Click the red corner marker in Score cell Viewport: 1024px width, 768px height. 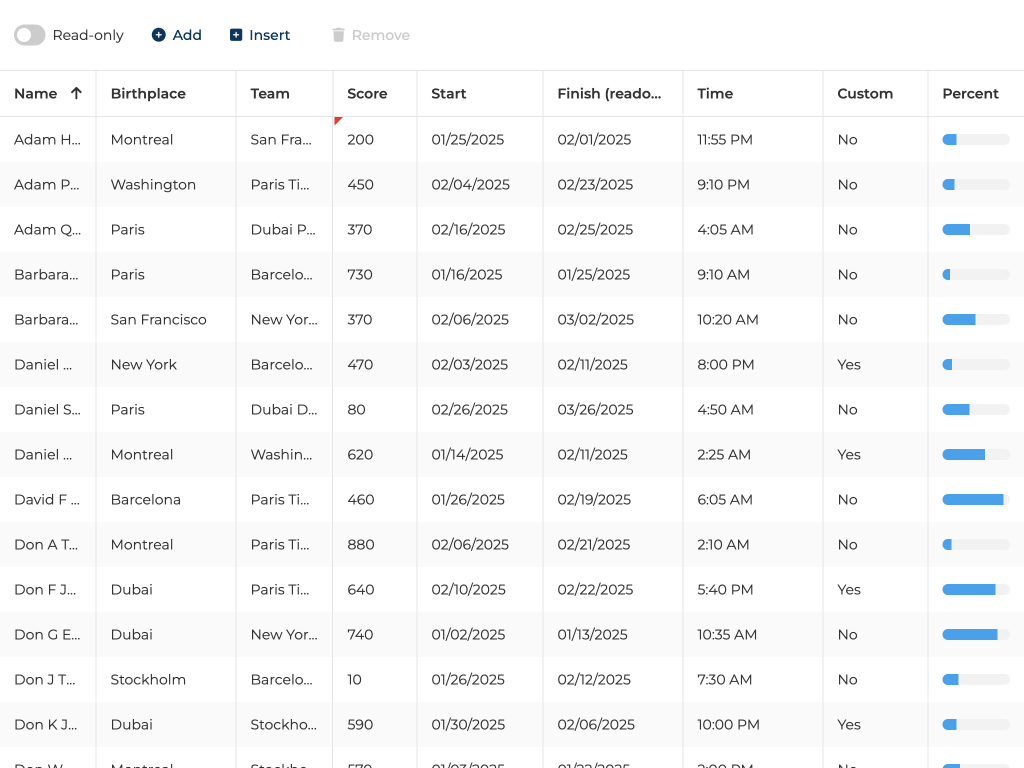click(x=337, y=120)
